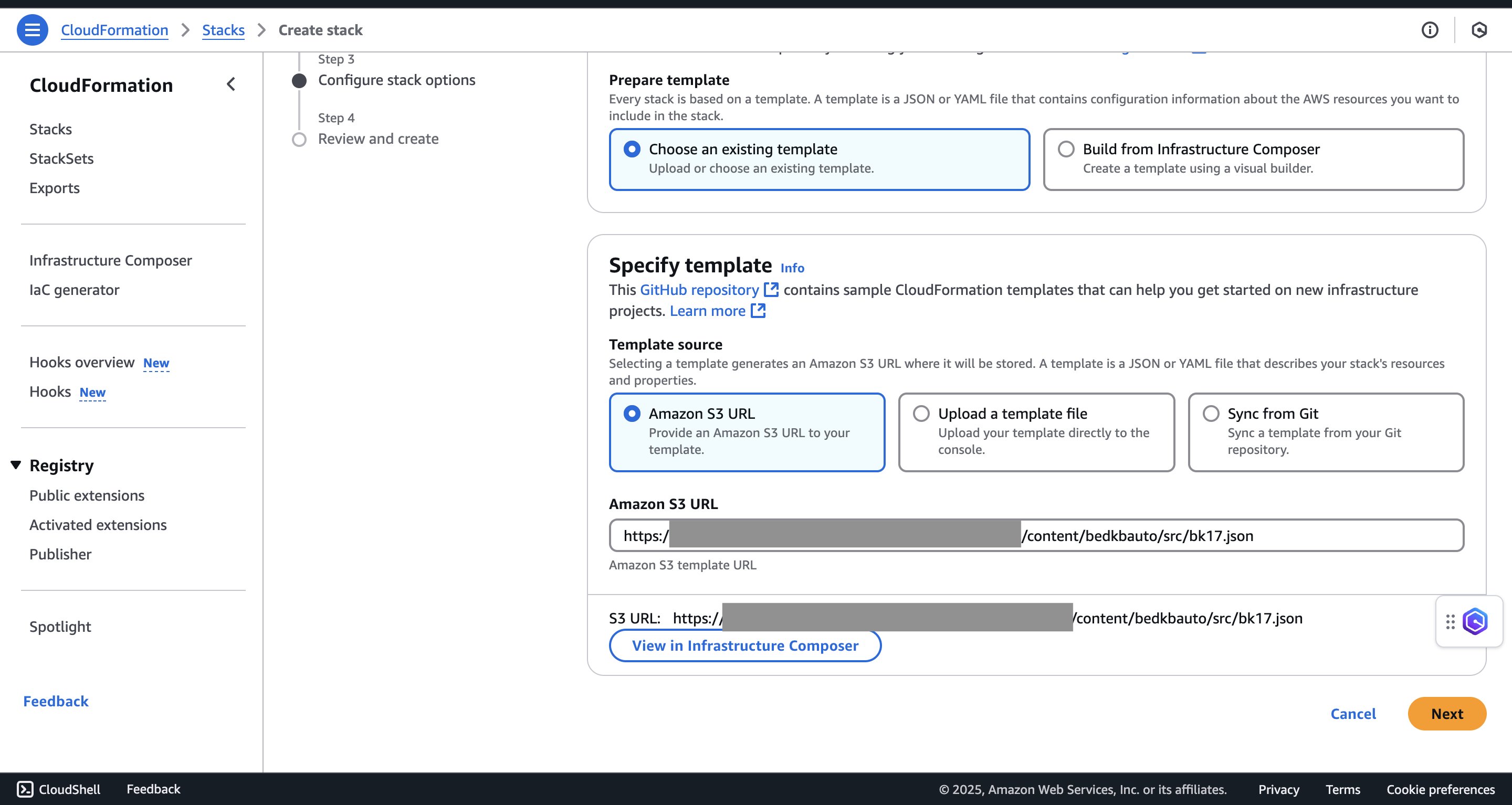This screenshot has height=805, width=1512.
Task: Open external link icon beside Learn more
Action: click(758, 311)
